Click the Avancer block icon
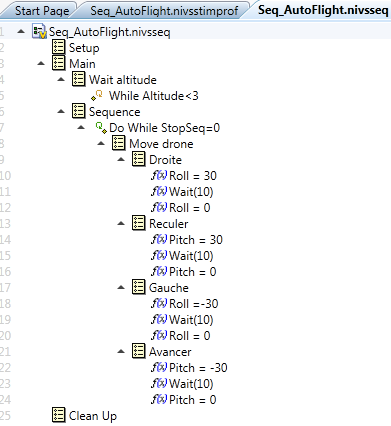Image resolution: width=391 pixels, height=426 pixels. click(139, 351)
